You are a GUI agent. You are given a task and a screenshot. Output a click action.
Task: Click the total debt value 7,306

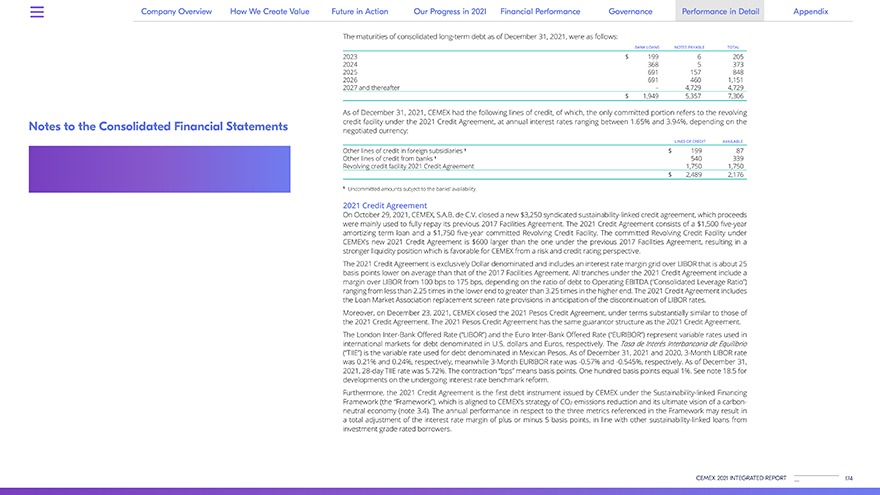coord(734,96)
